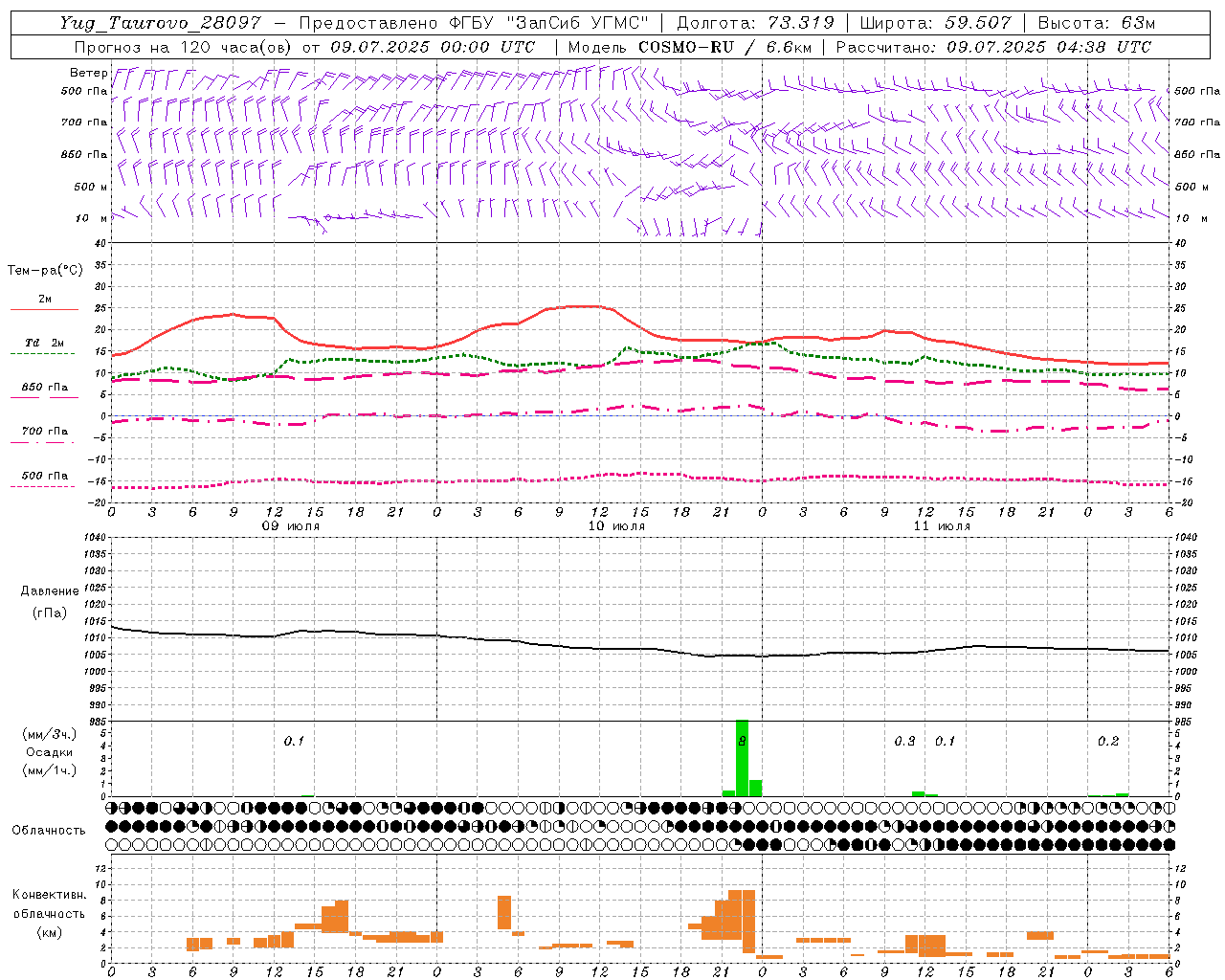Click the Конвективн. label
This screenshot has width=1225, height=980.
tap(49, 895)
